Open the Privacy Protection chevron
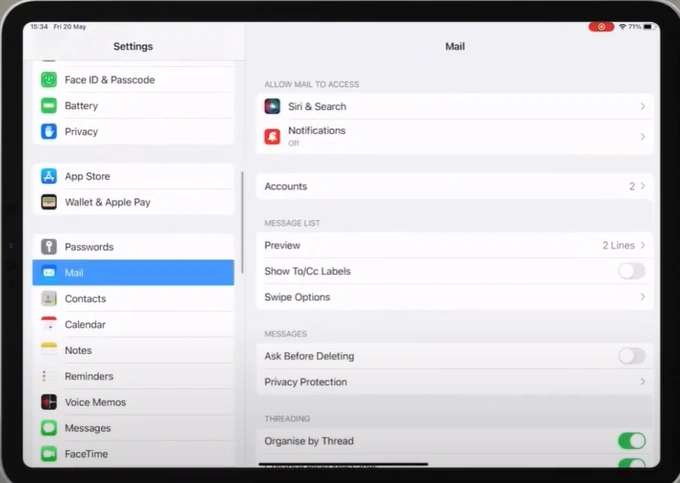Viewport: 680px width, 483px height. 643,382
